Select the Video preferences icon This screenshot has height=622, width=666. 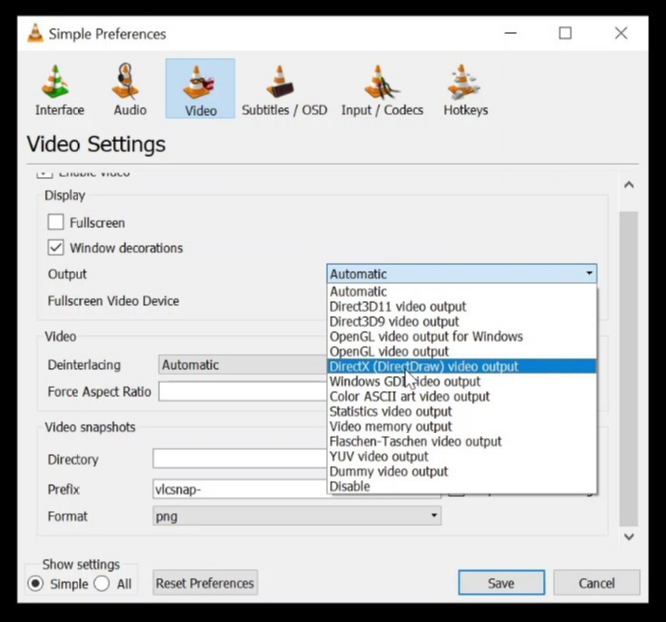coord(200,89)
